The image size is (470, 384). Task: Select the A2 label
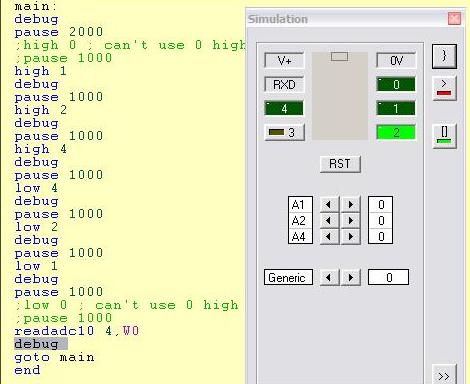click(300, 220)
